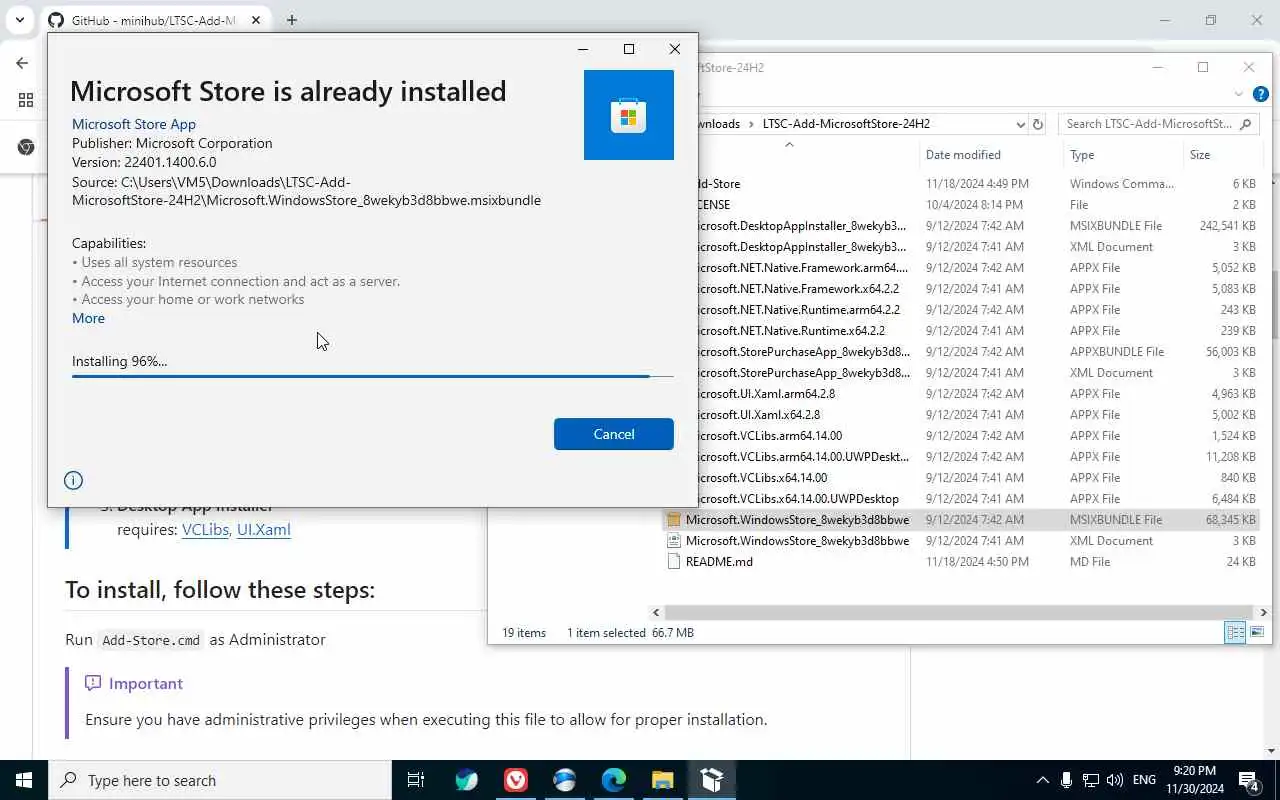Viewport: 1280px width, 800px height.
Task: Sort files by Type column
Action: coord(1124,155)
